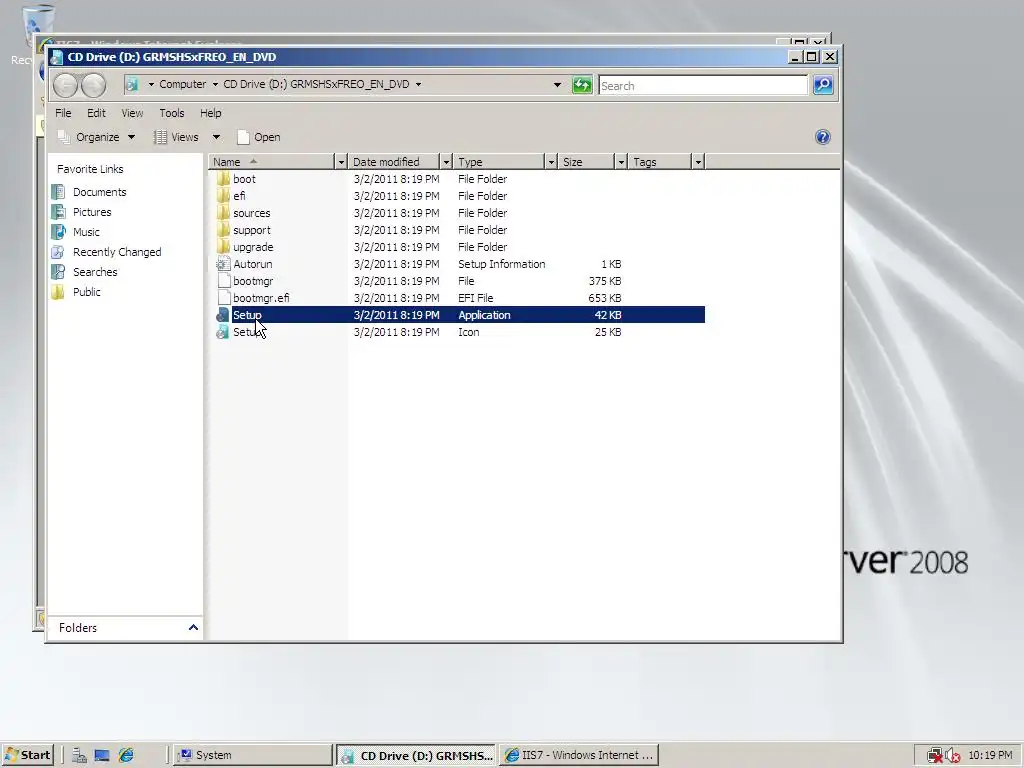Image resolution: width=1024 pixels, height=768 pixels.
Task: Click the Pictures icon in Favorite Links
Action: tap(58, 212)
